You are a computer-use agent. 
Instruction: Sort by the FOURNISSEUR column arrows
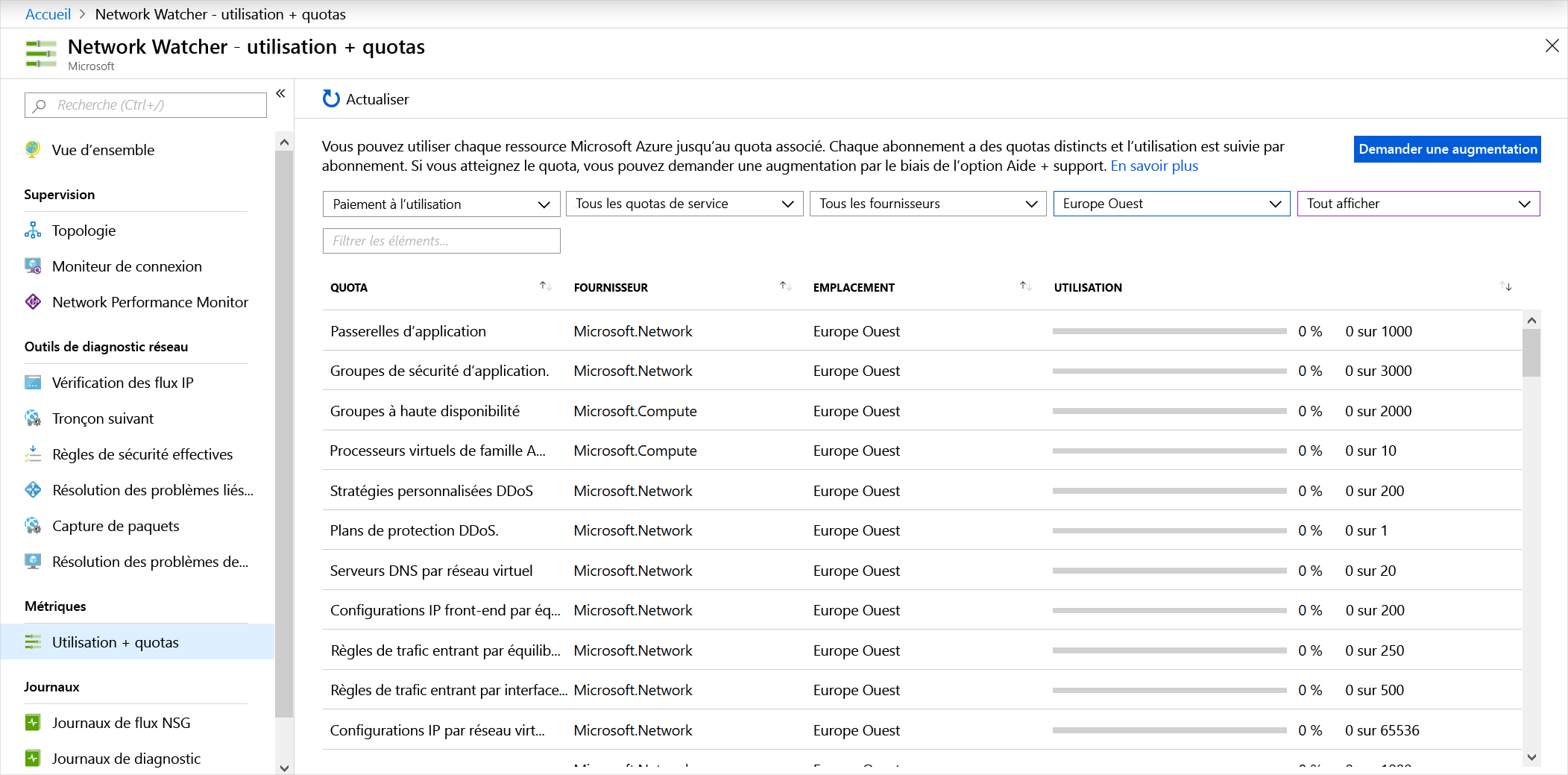pyautogui.click(x=785, y=286)
